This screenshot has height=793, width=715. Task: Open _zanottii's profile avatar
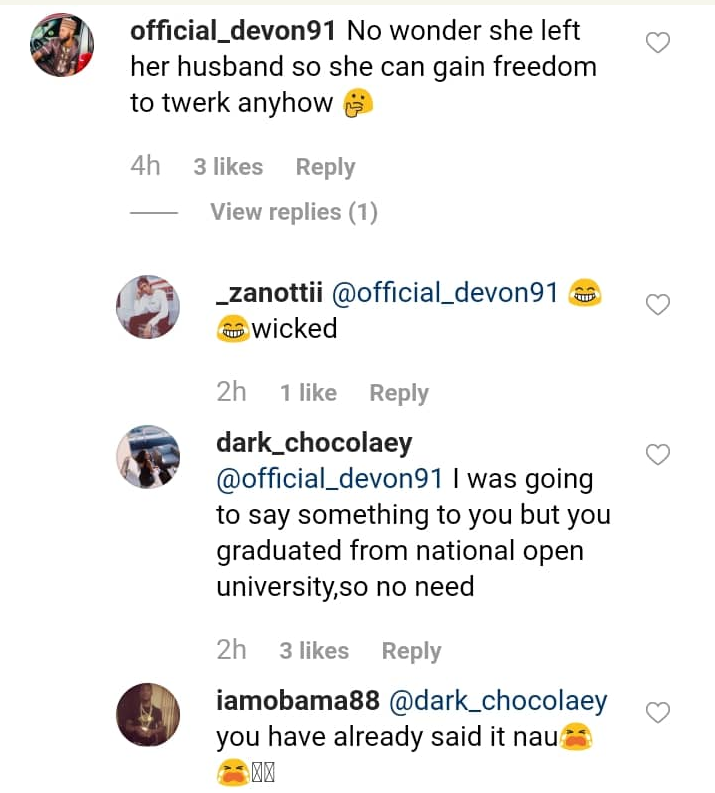click(x=148, y=307)
